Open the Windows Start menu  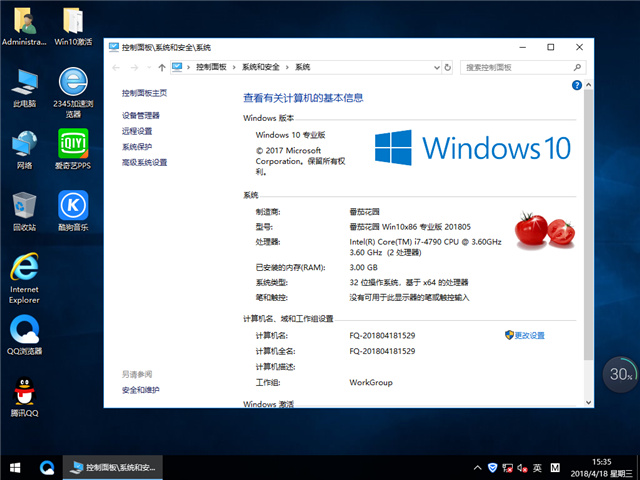(x=15, y=468)
